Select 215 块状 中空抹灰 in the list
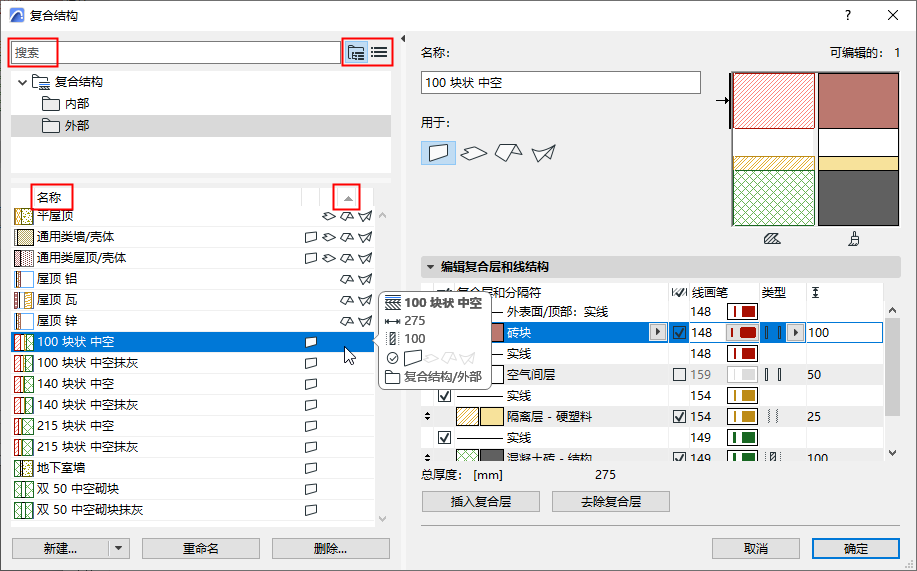 (x=193, y=447)
